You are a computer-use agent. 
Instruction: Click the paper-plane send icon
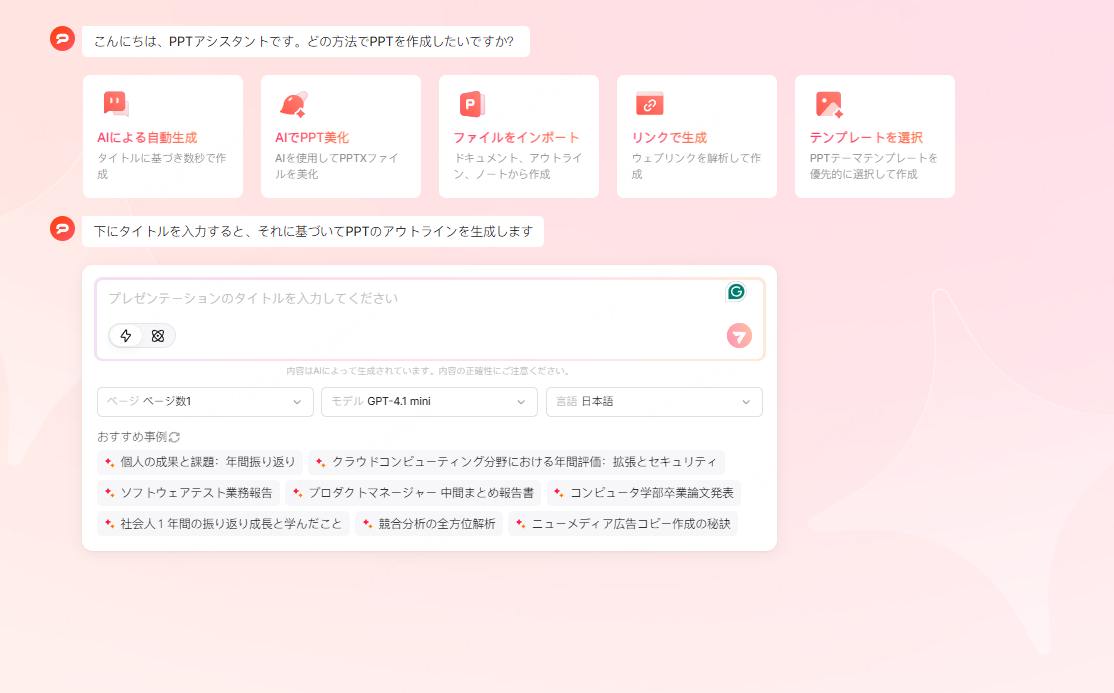click(x=739, y=336)
